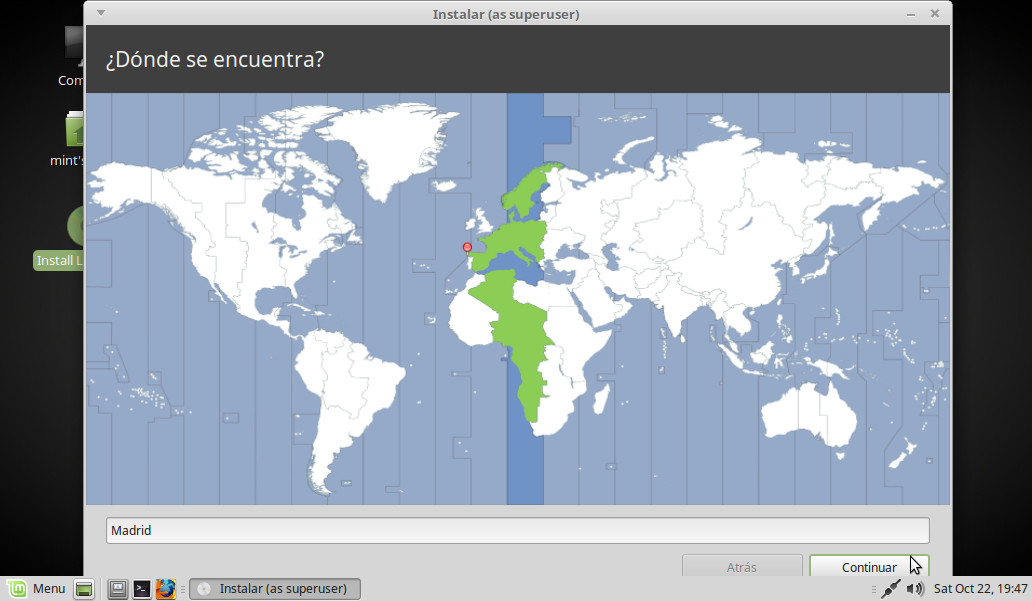The image size is (1032, 601).
Task: Open the file manager launcher in the panel
Action: click(117, 589)
